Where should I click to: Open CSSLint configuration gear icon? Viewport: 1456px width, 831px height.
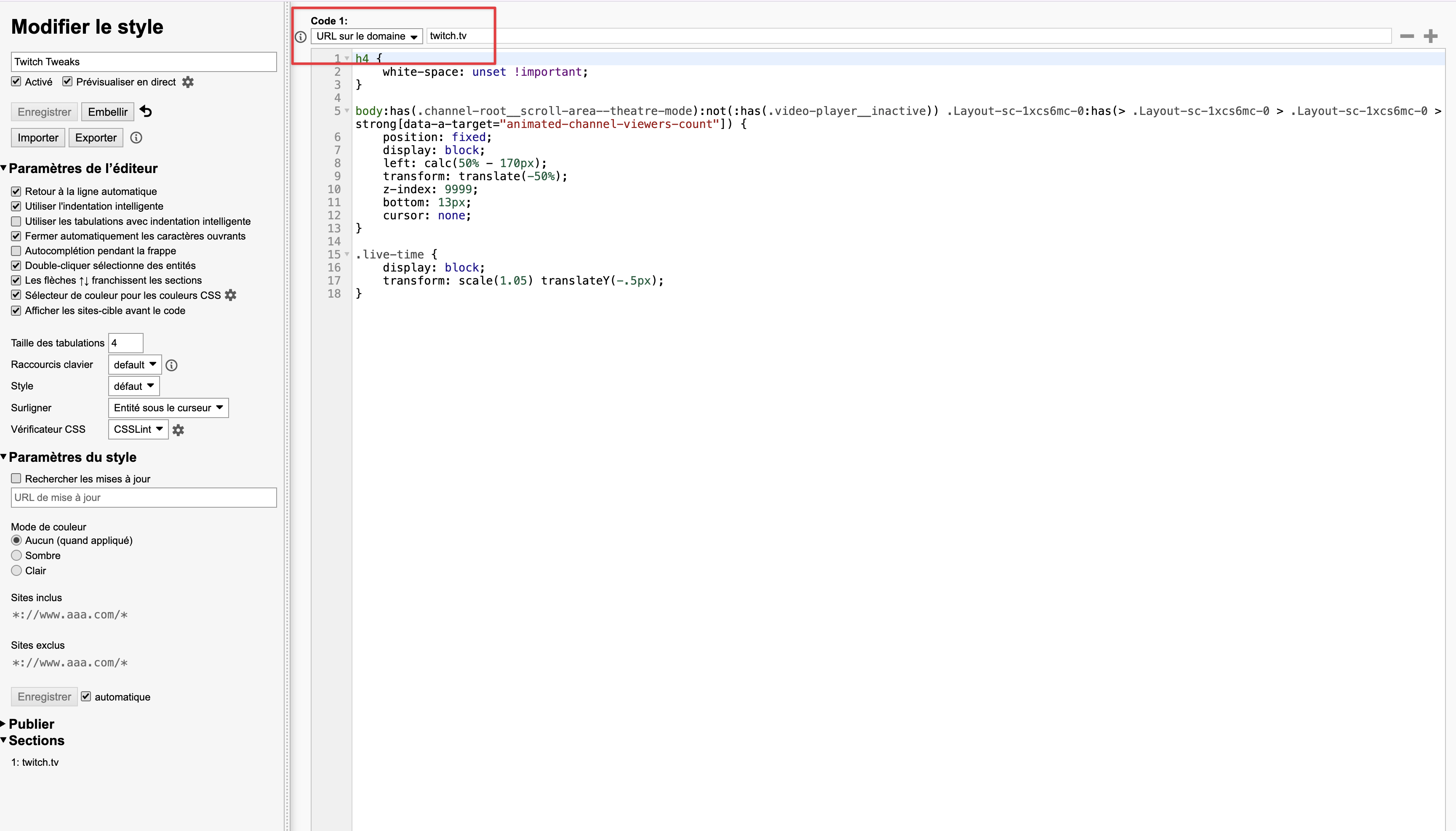tap(178, 430)
